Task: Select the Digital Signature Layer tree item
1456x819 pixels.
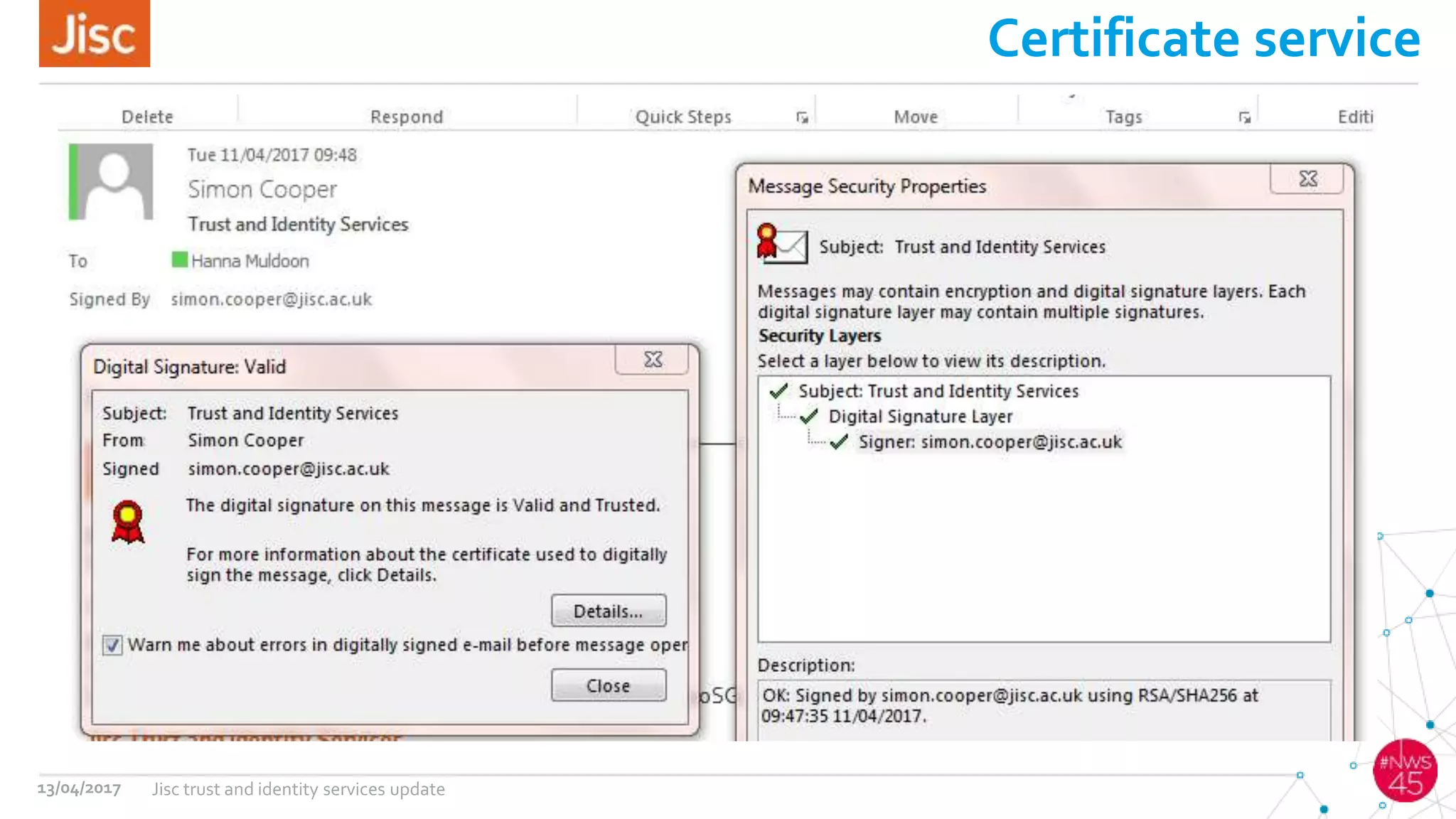Action: (x=920, y=417)
